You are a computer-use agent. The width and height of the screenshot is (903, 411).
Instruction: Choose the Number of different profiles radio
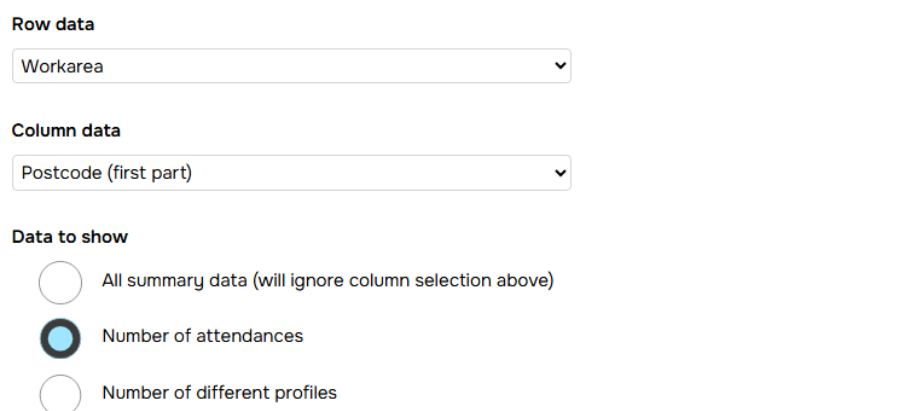(60, 393)
